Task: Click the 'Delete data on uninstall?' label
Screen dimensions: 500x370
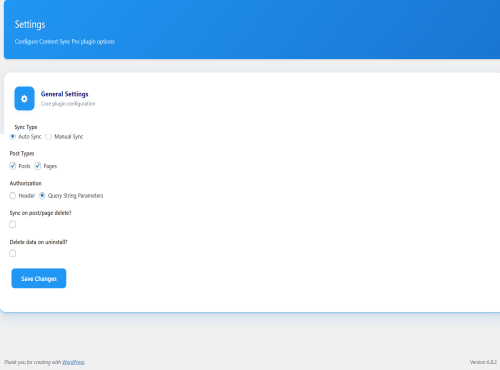Action: pos(38,242)
